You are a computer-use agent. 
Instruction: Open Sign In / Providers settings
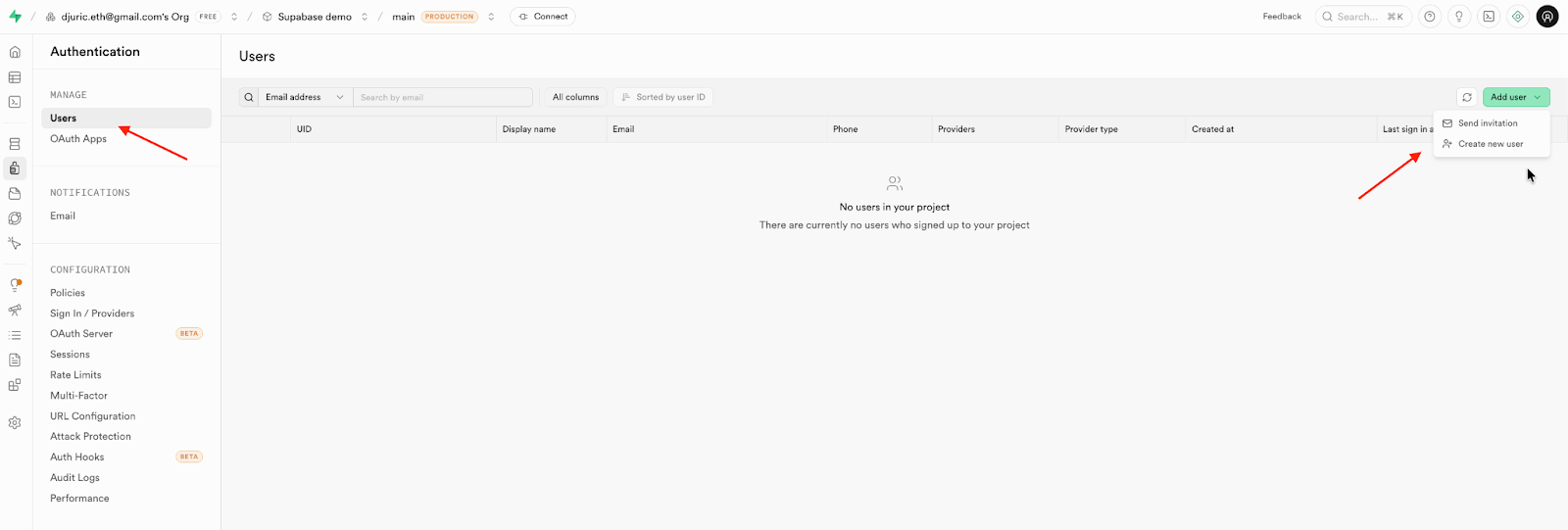click(92, 313)
